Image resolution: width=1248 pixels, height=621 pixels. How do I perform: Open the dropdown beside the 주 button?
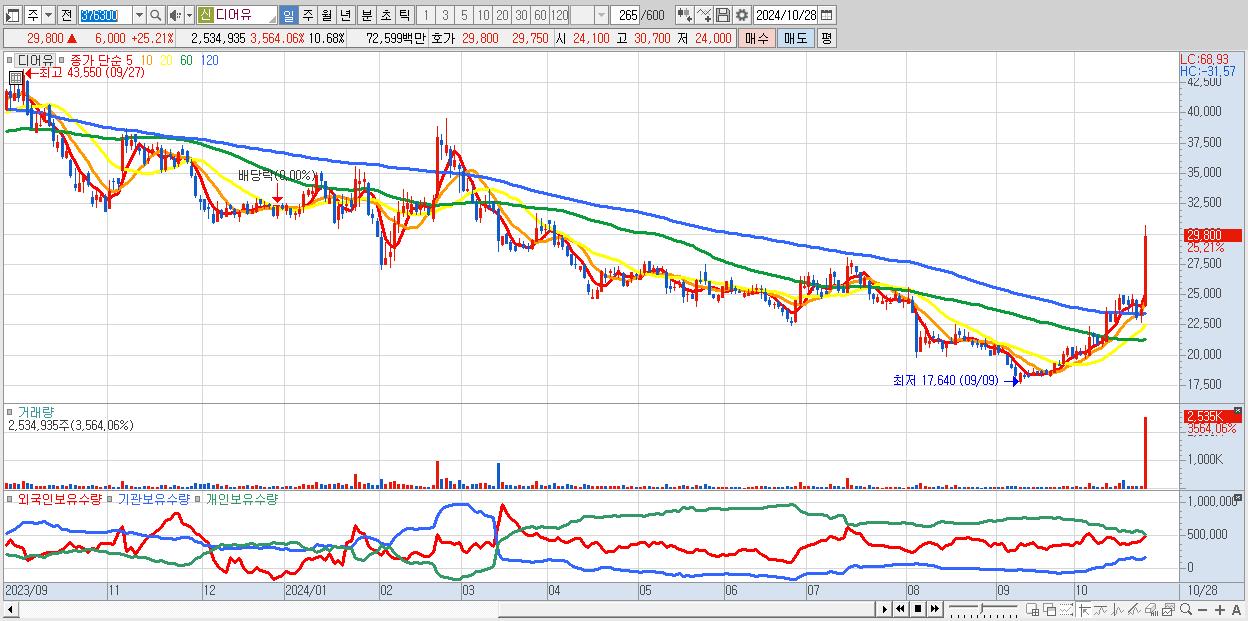(x=48, y=16)
